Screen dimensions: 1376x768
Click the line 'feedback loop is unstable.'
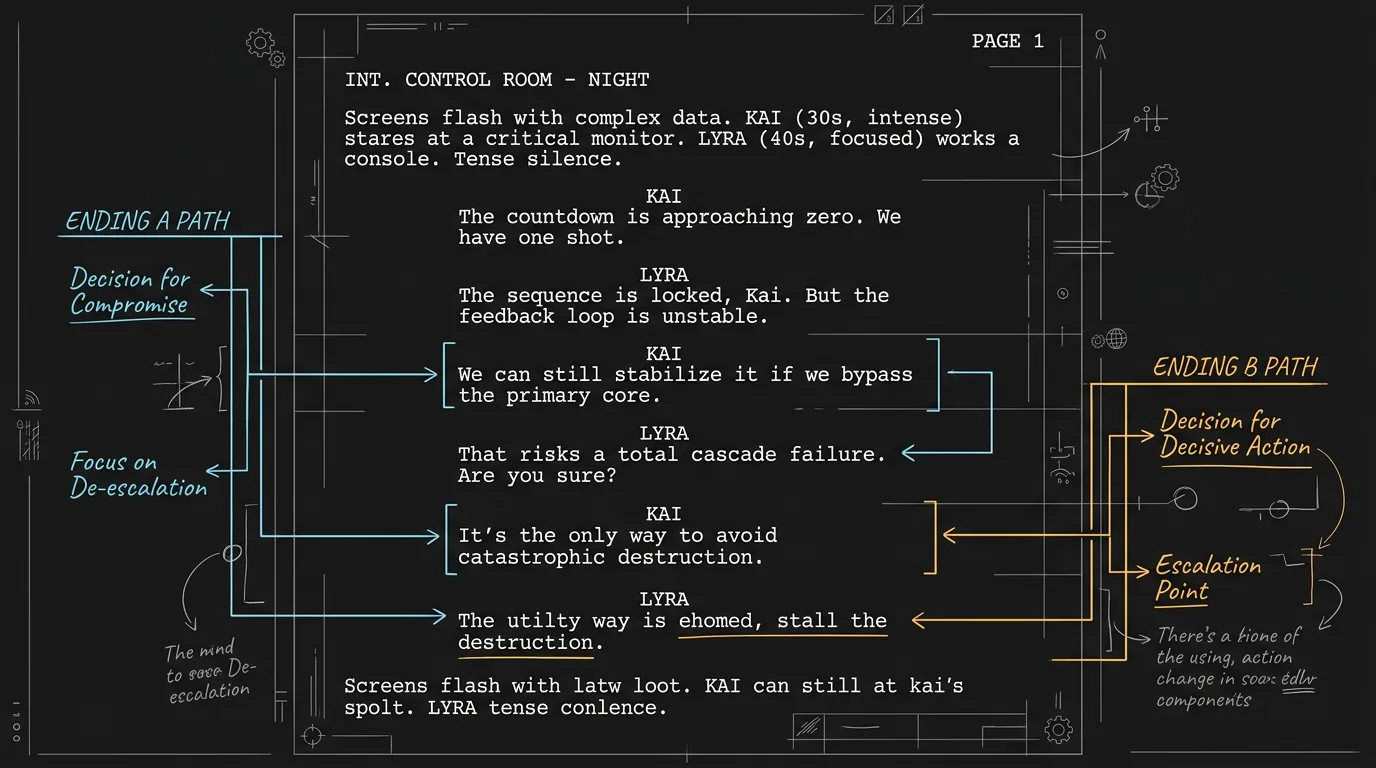(x=613, y=316)
